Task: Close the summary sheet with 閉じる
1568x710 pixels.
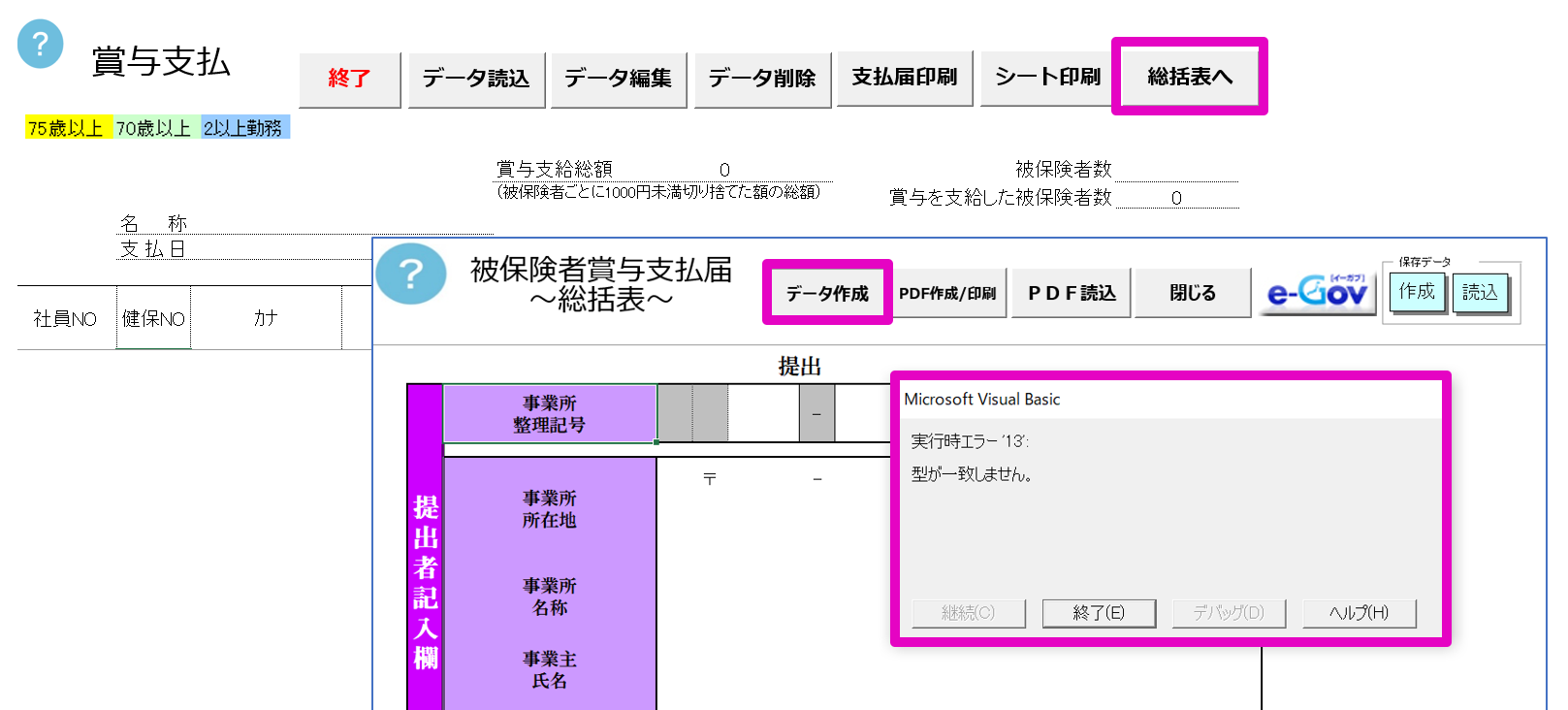Action: [1192, 293]
